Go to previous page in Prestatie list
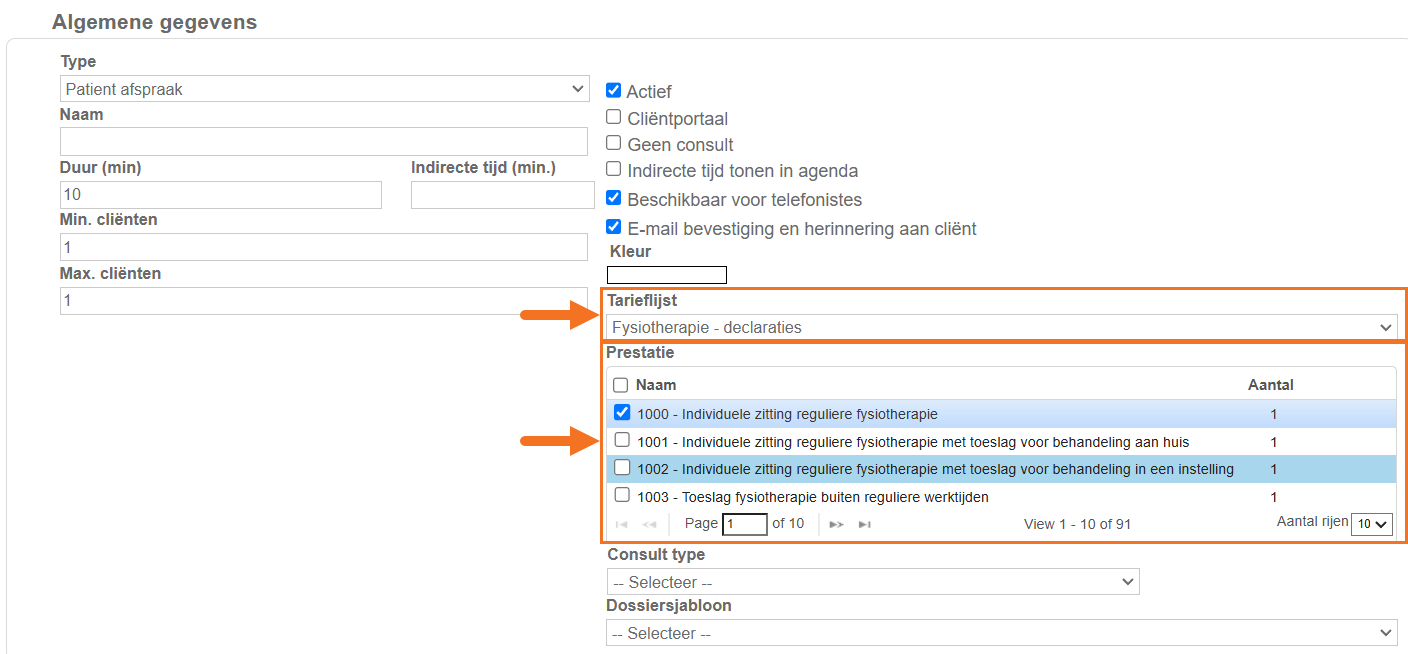This screenshot has height=654, width=1408. coord(649,524)
